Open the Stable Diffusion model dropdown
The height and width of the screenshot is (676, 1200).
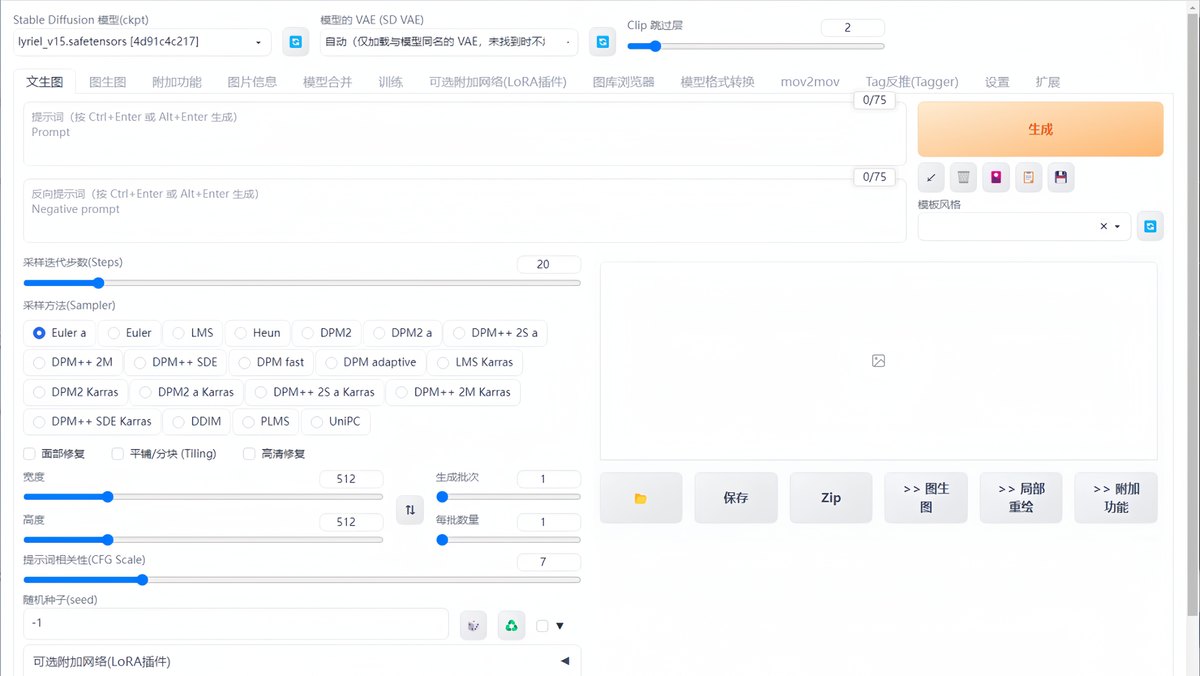[x=142, y=42]
